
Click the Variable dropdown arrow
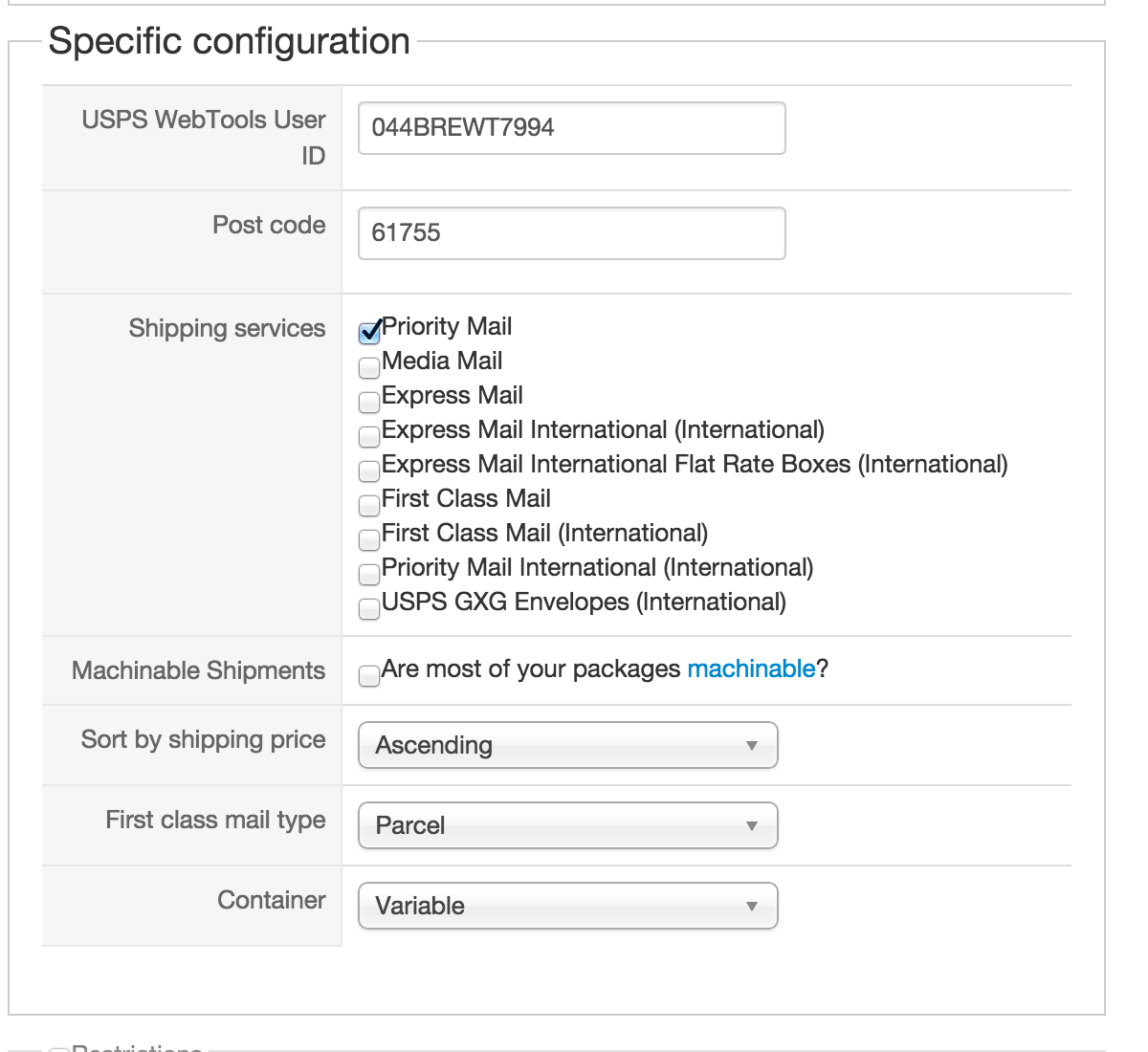[752, 907]
